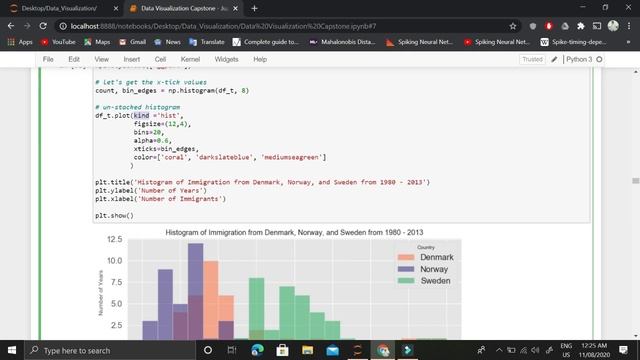Click the plt.show() code line

(x=114, y=216)
